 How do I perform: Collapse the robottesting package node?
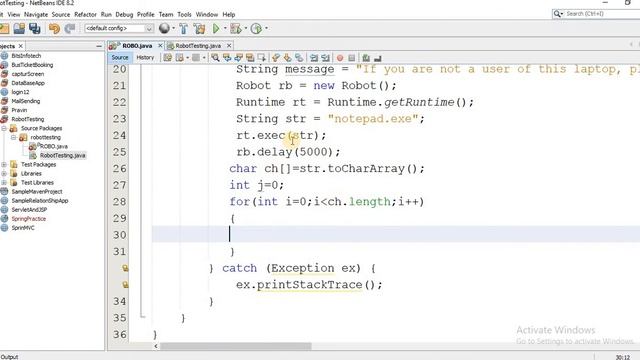pyautogui.click(x=13, y=137)
